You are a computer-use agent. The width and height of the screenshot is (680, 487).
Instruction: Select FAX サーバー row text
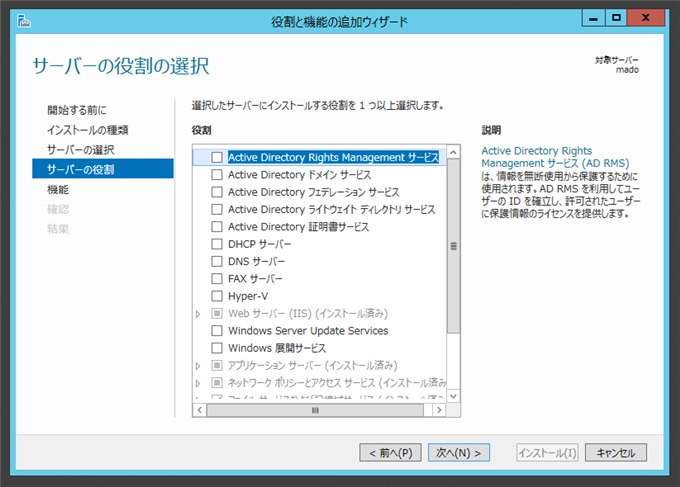click(x=255, y=278)
